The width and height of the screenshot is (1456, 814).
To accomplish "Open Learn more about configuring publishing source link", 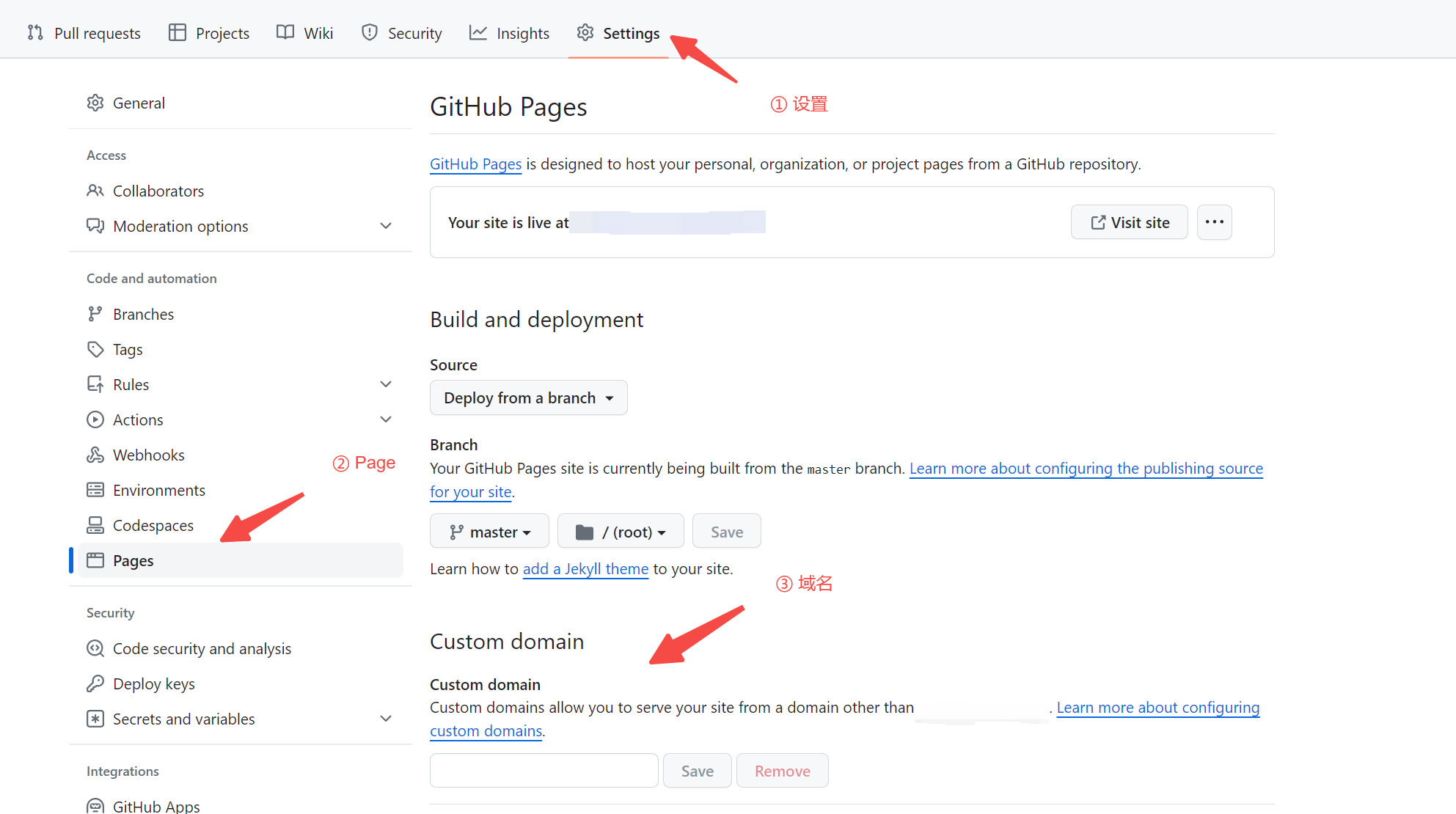I will [1086, 469].
